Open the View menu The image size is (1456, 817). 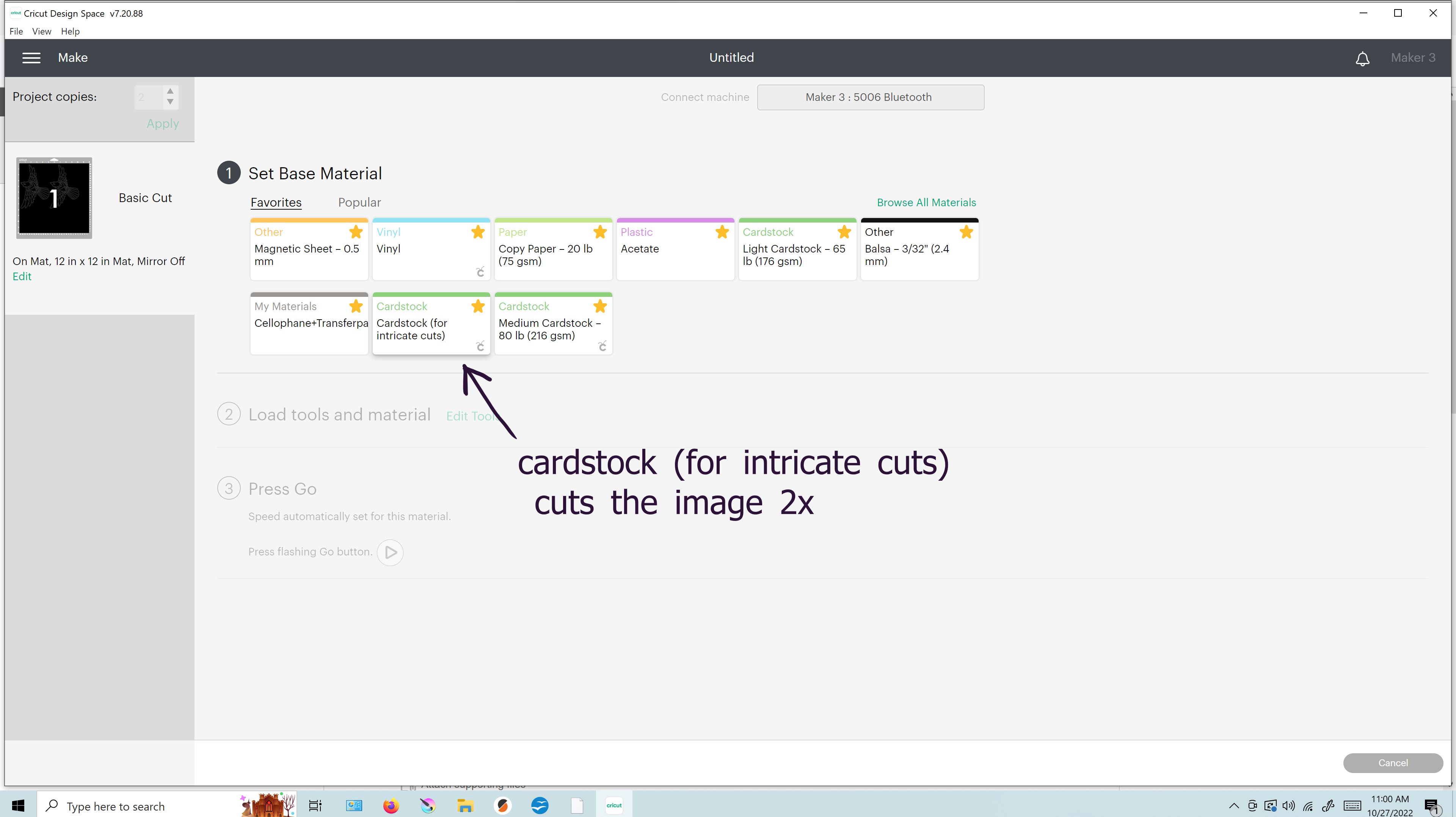(41, 31)
